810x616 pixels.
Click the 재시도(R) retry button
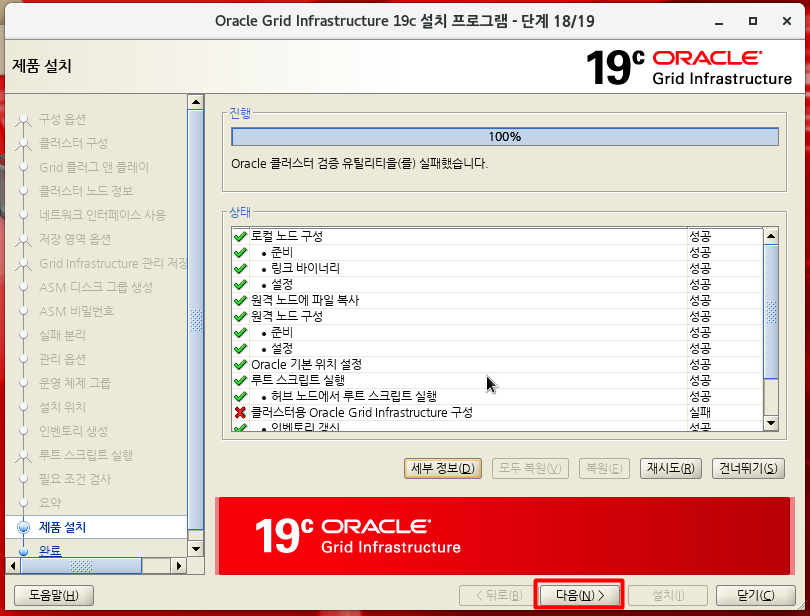(671, 468)
